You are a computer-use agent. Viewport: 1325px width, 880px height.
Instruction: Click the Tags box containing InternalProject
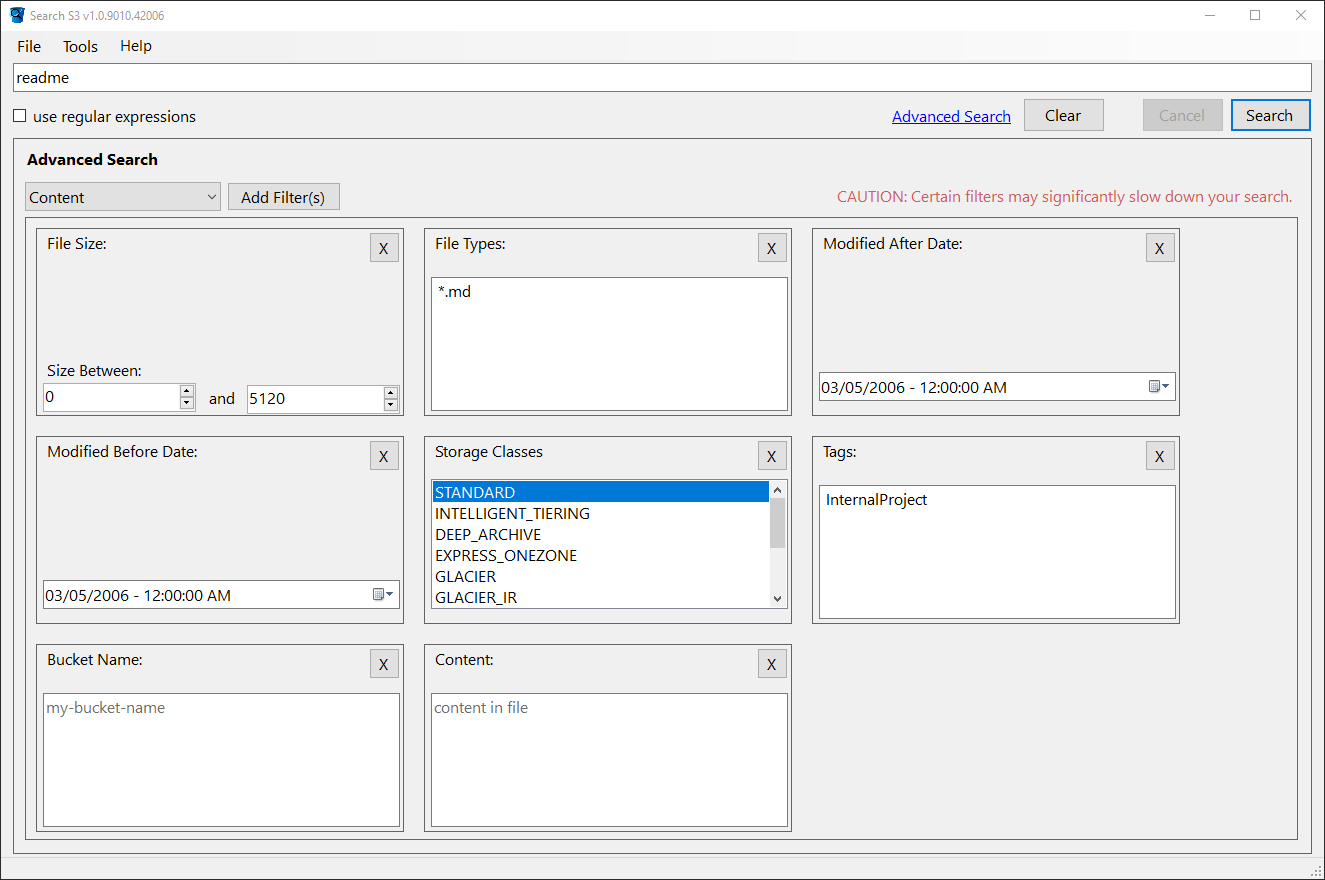tap(997, 552)
